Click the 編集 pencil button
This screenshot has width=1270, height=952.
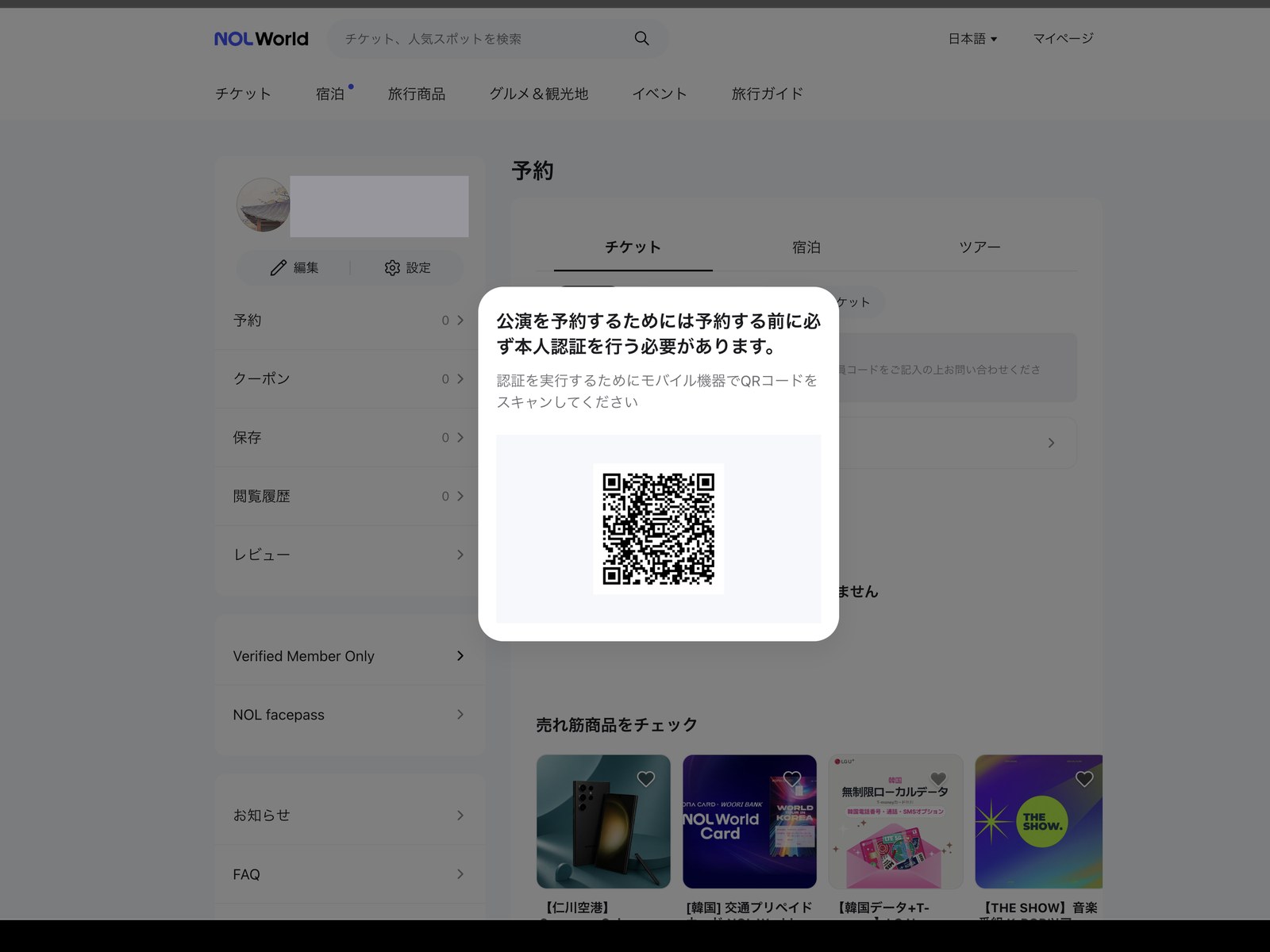tap(294, 267)
